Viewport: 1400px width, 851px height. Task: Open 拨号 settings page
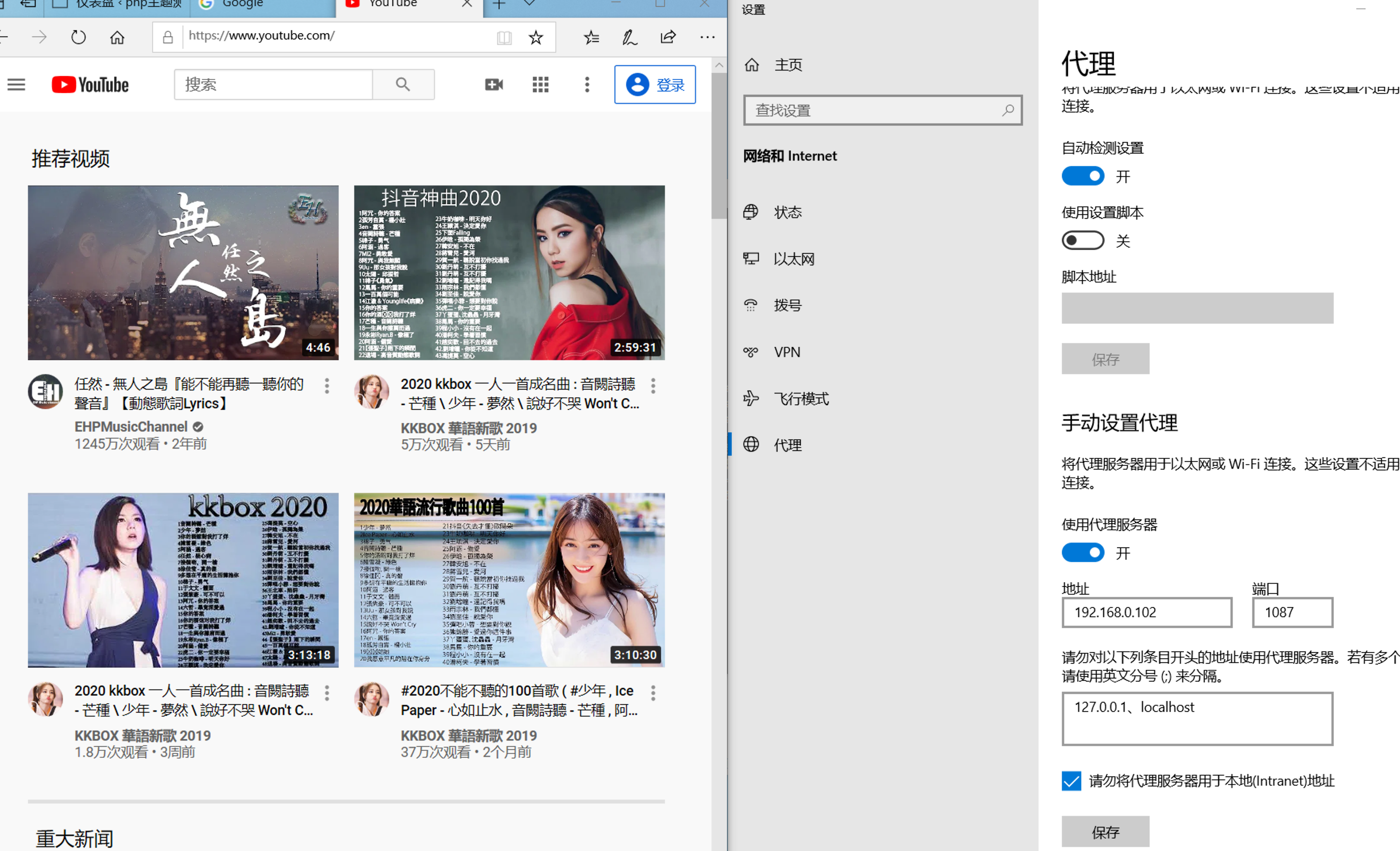[773, 306]
